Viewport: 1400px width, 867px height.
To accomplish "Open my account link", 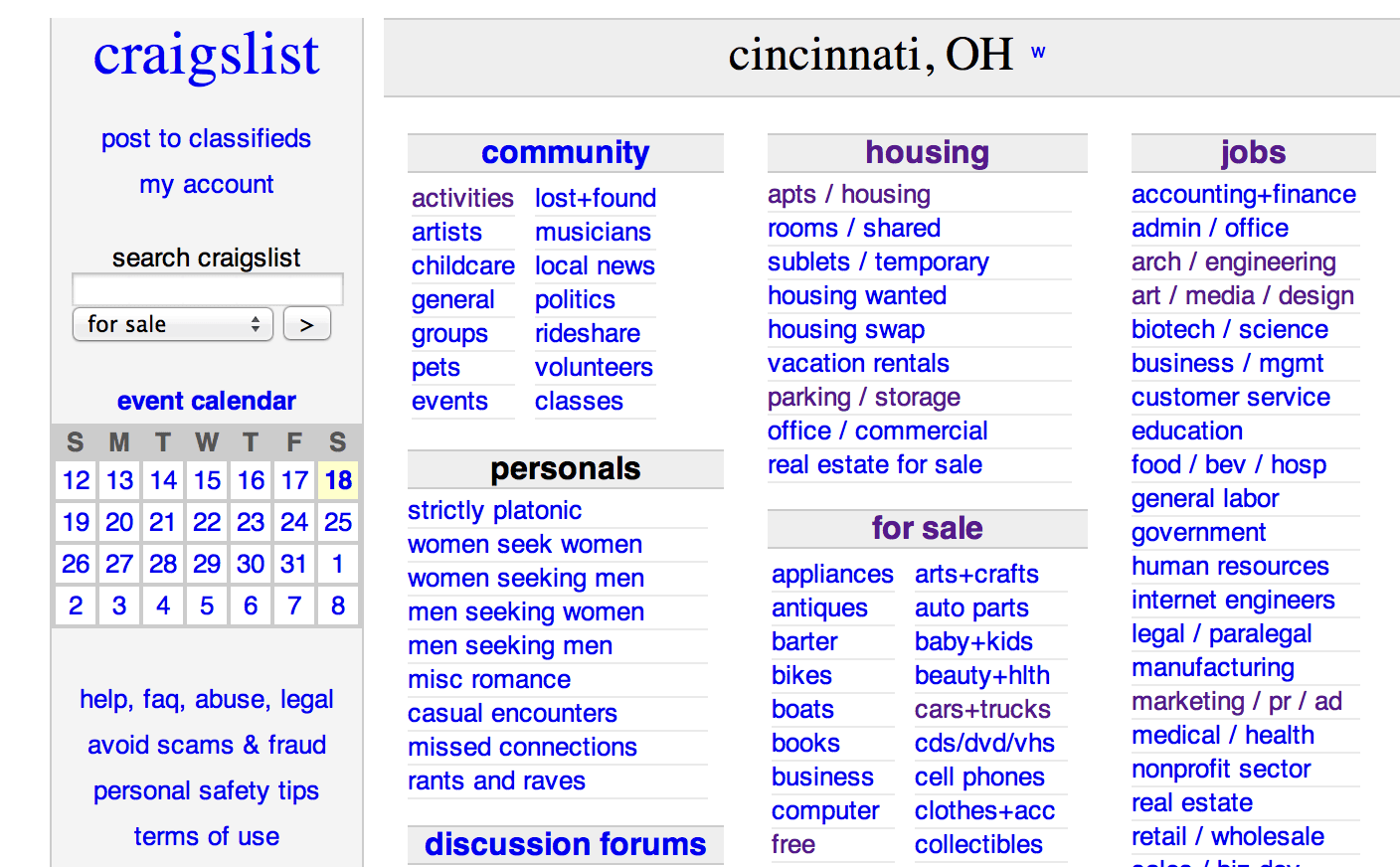I will [206, 184].
